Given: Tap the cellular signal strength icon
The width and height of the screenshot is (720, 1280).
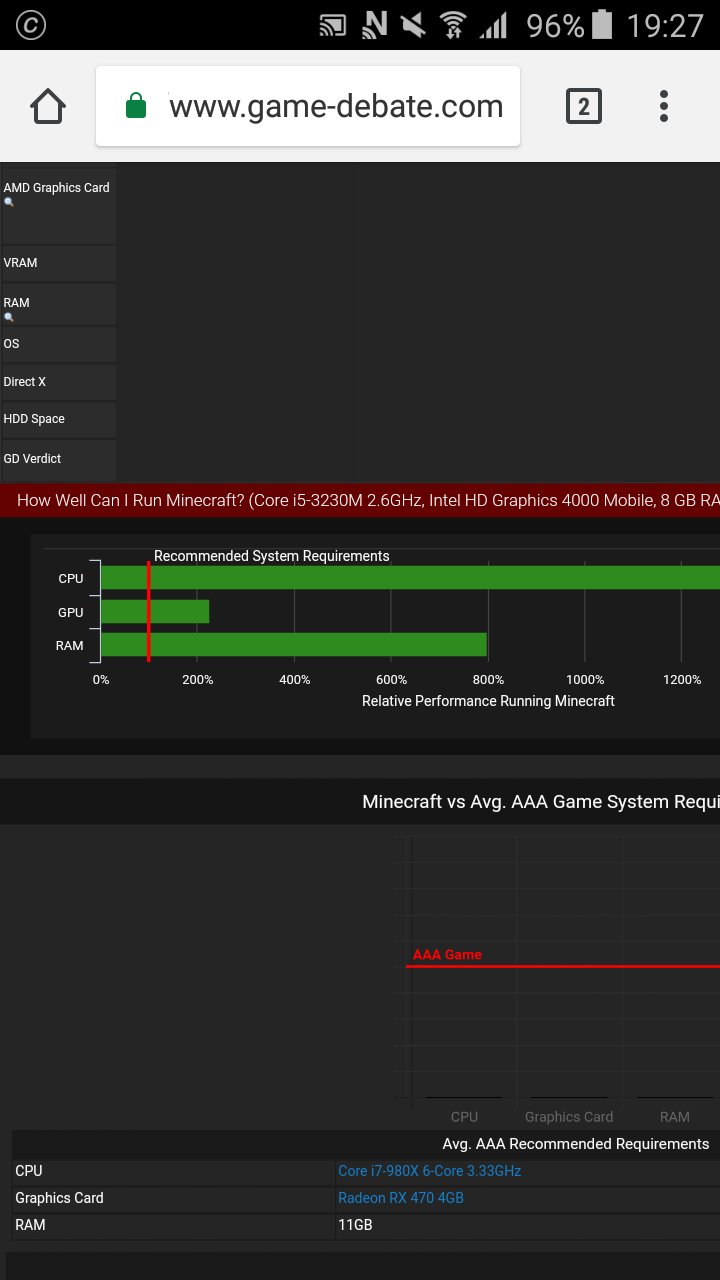Looking at the screenshot, I should coord(493,25).
